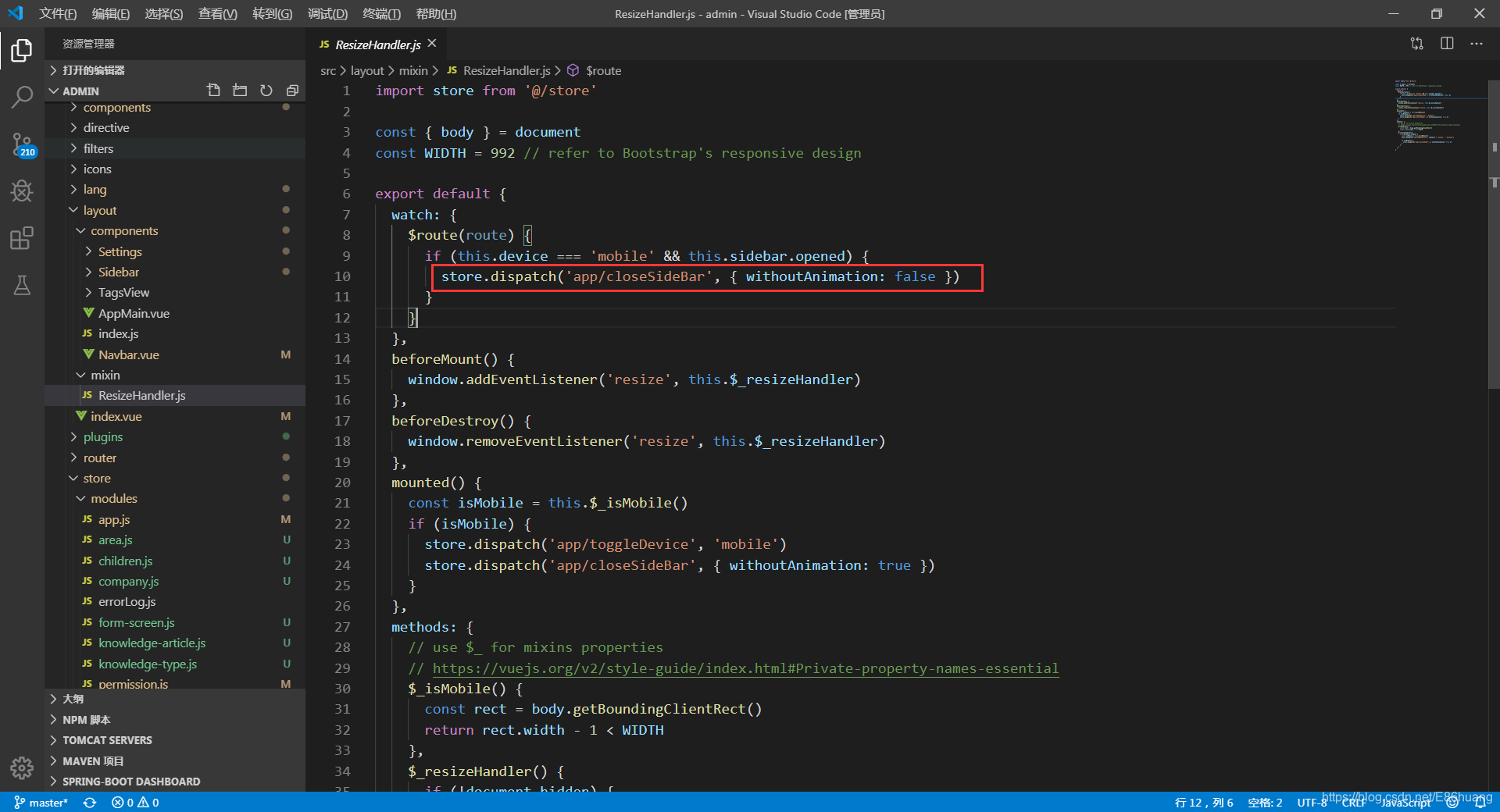Open the Manage gear in activity bar
Screen dimensions: 1500x812
(x=22, y=768)
